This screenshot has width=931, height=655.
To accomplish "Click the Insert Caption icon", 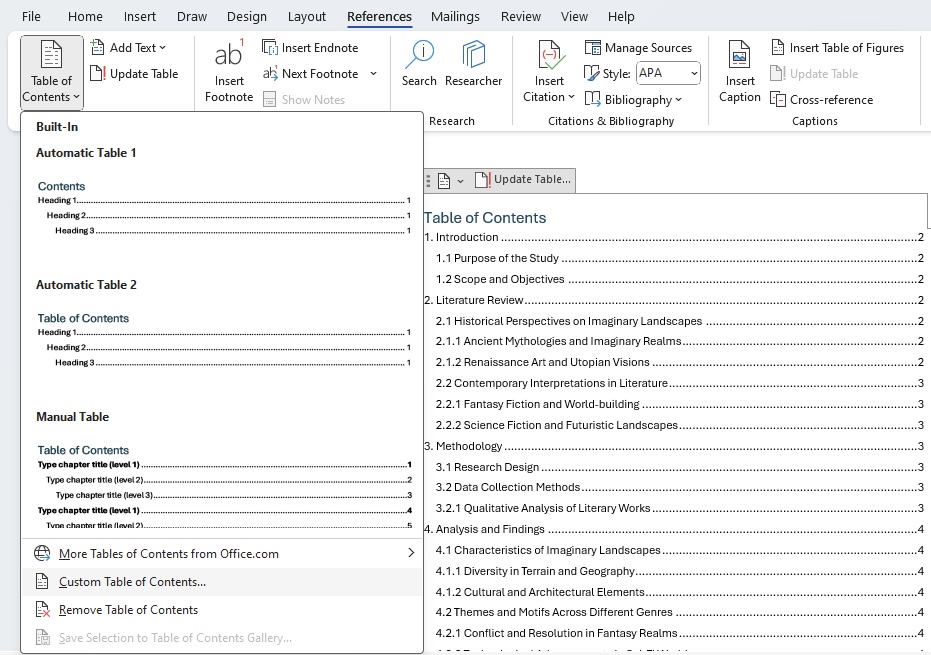I will [739, 55].
